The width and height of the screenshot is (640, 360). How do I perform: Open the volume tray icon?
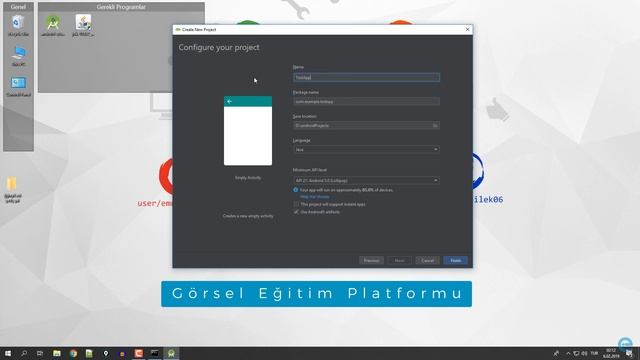(x=584, y=353)
